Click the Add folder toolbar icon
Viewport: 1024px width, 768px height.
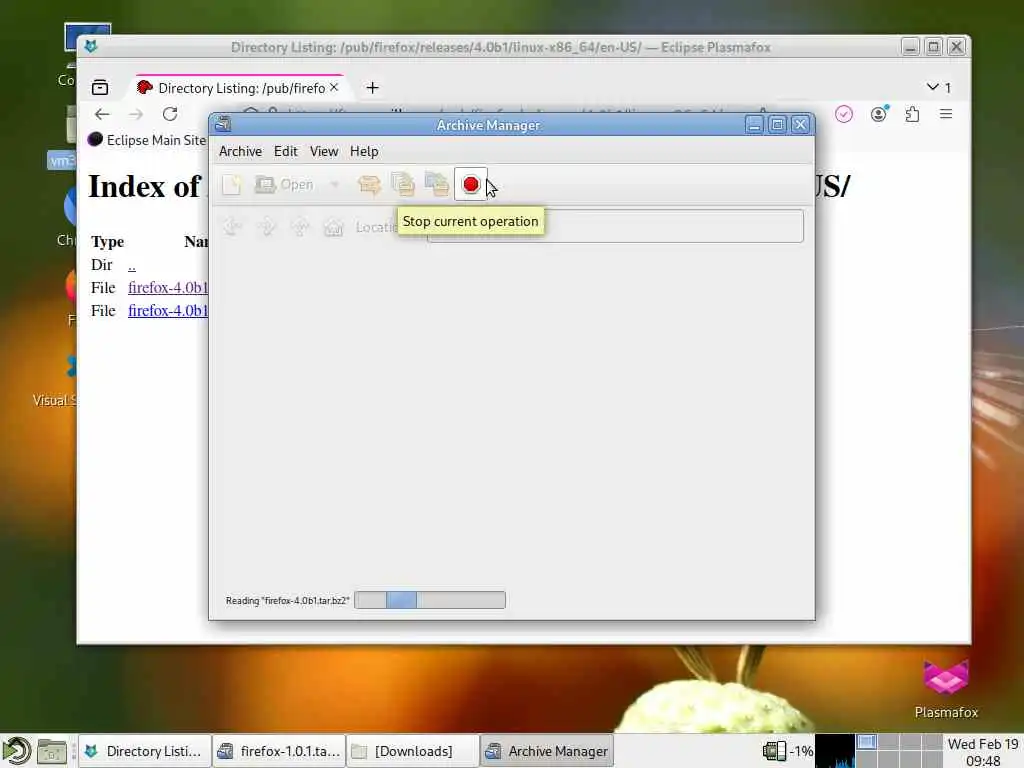coord(437,185)
